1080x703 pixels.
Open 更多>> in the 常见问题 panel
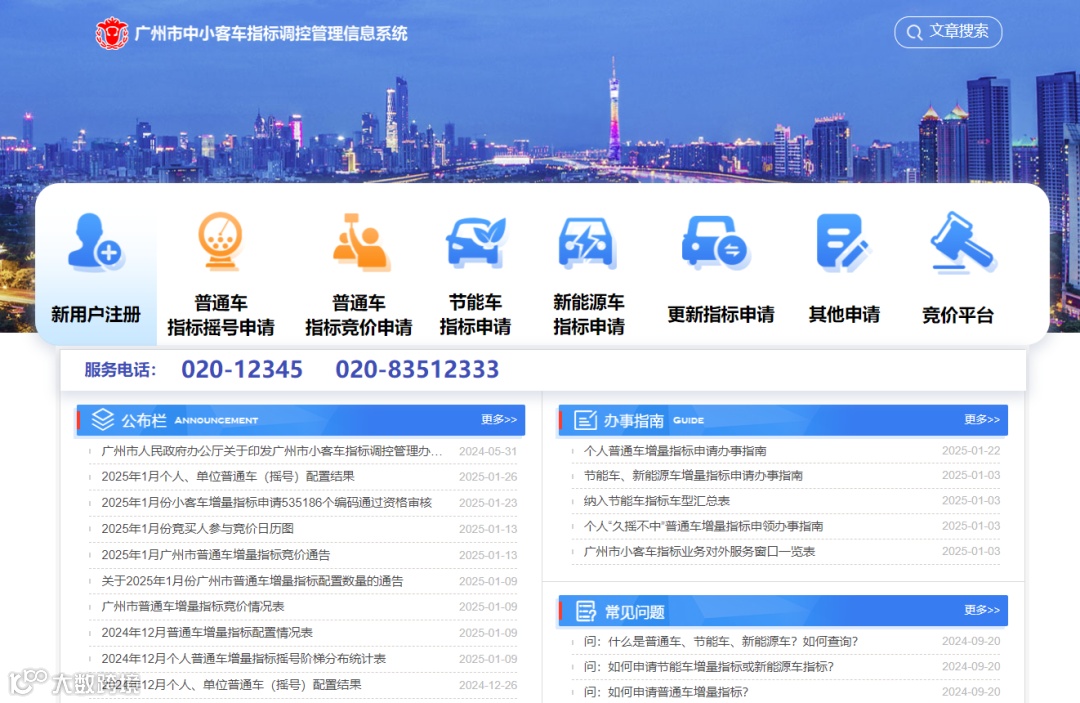[982, 610]
